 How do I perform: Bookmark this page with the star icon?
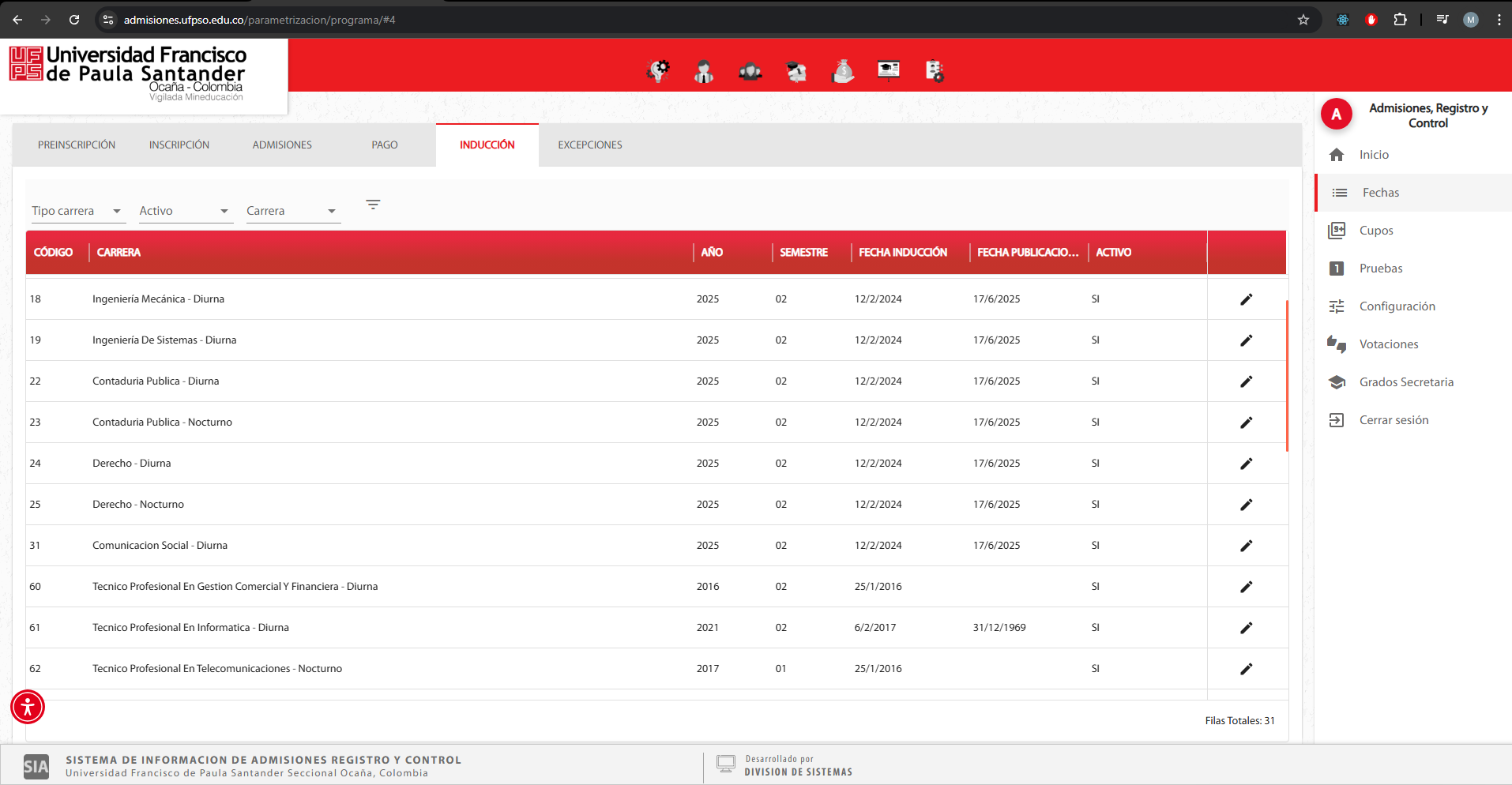1303,20
